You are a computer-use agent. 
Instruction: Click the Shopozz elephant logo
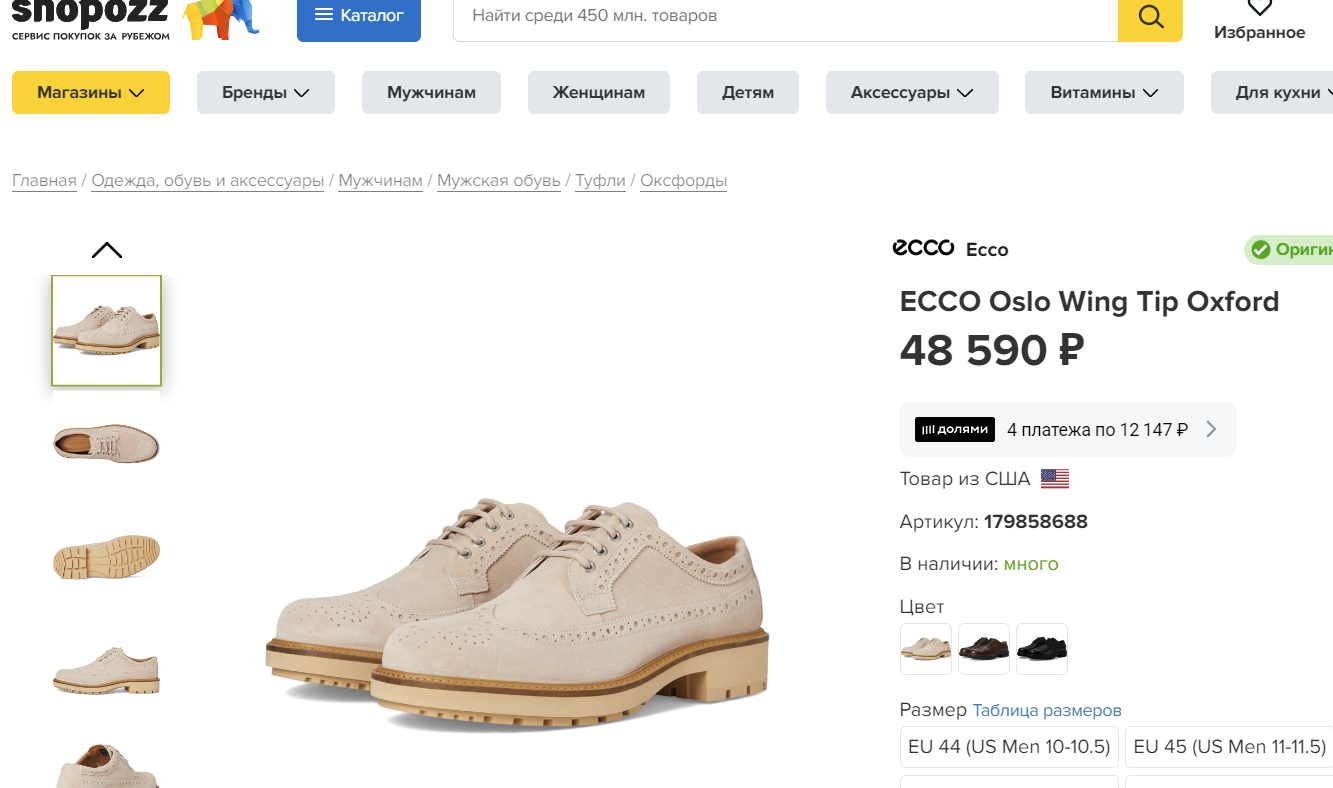point(223,17)
